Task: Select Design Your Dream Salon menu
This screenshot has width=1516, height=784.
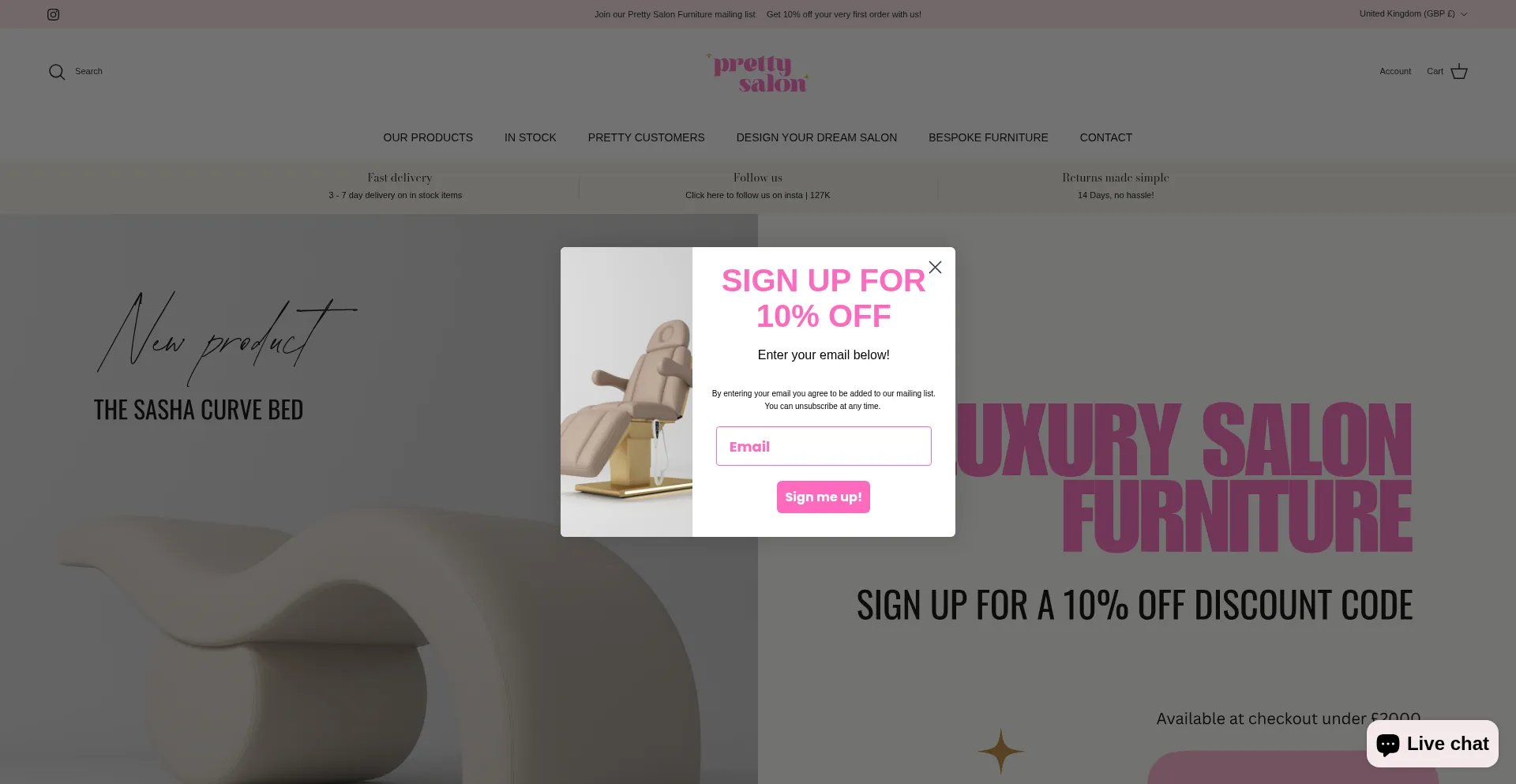Action: coord(816,137)
